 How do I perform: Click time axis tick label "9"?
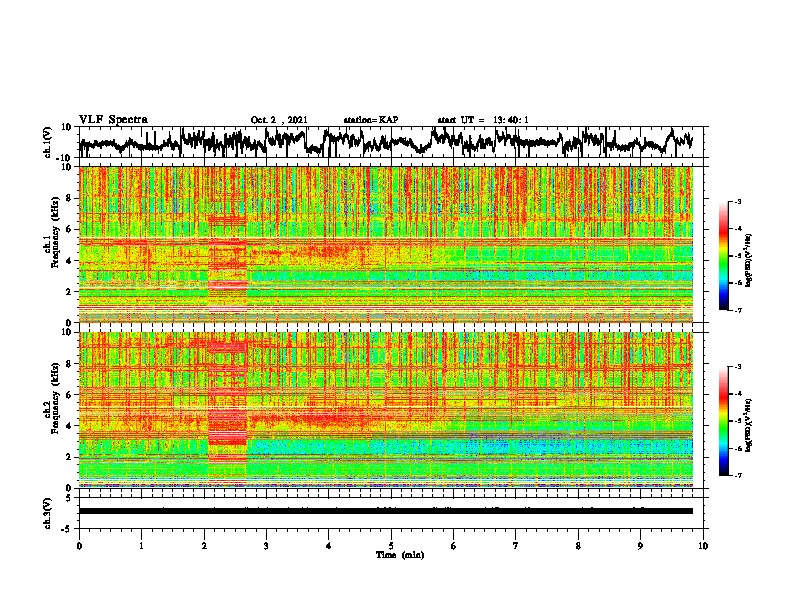point(640,546)
